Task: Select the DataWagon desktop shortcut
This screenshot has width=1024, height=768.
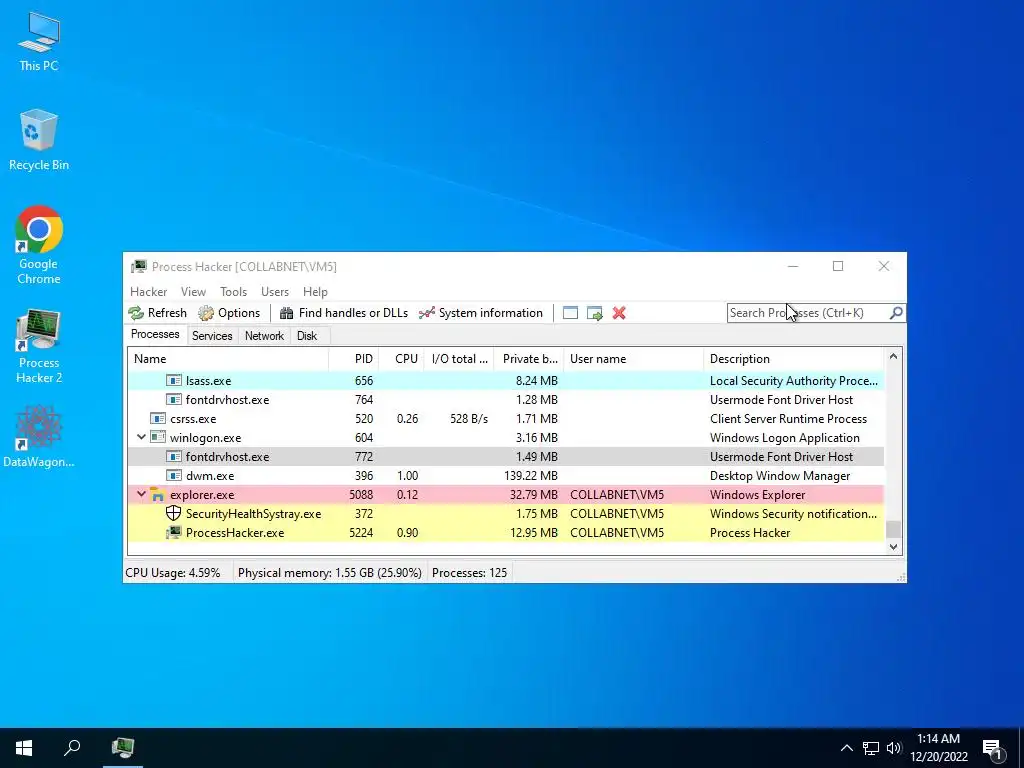Action: pos(39,436)
